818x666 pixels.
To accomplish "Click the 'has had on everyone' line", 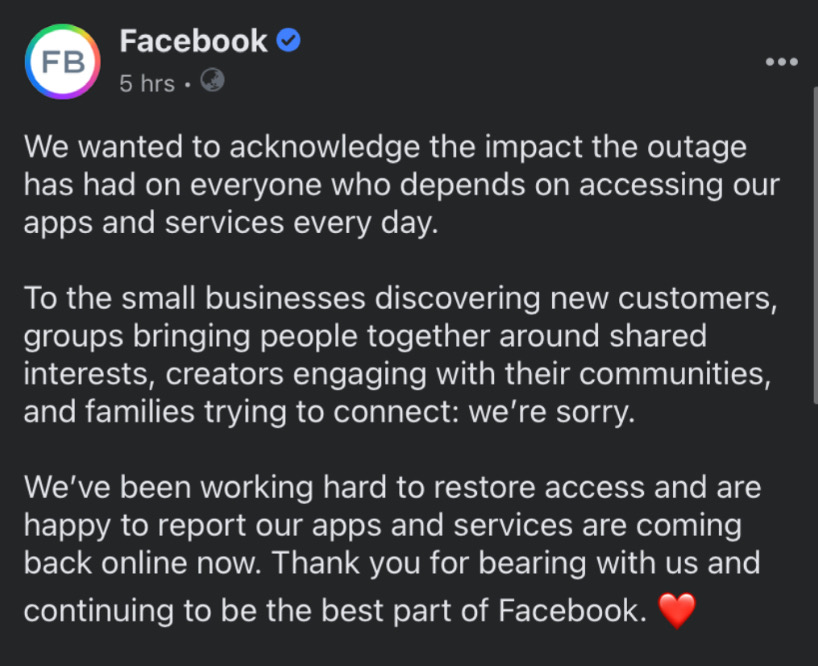I will click(x=402, y=186).
